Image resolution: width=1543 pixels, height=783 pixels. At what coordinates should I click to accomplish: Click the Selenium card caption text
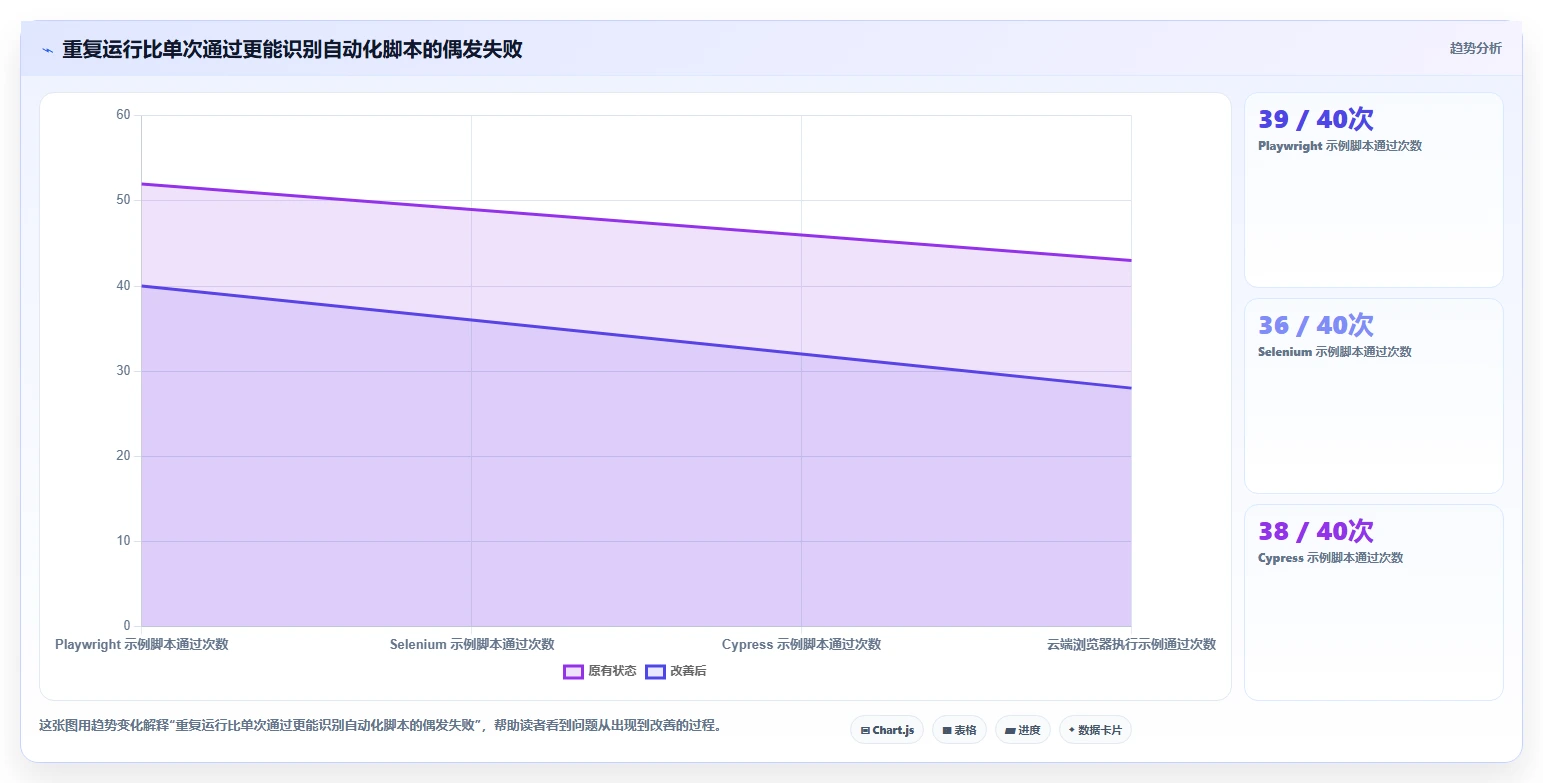pyautogui.click(x=1335, y=352)
